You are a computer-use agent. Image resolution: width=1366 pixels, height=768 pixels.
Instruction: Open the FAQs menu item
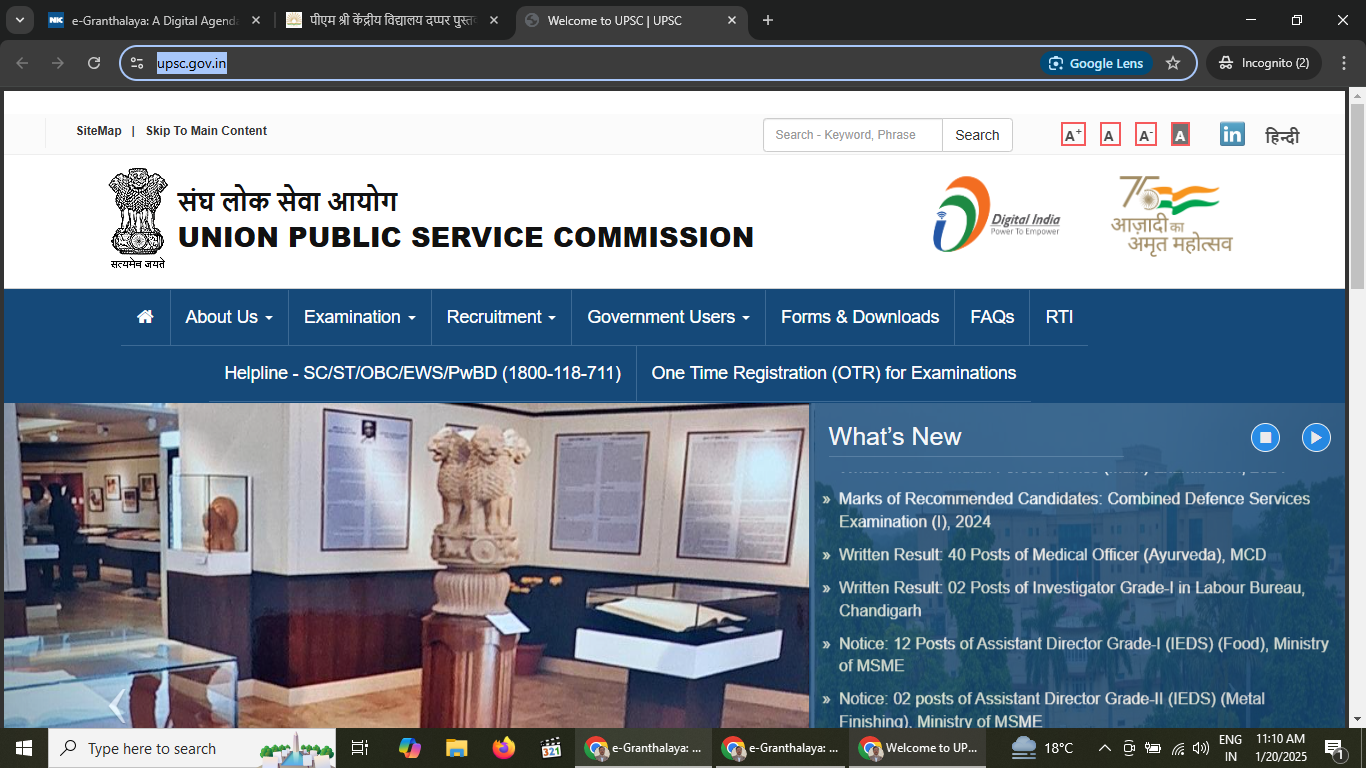992,317
